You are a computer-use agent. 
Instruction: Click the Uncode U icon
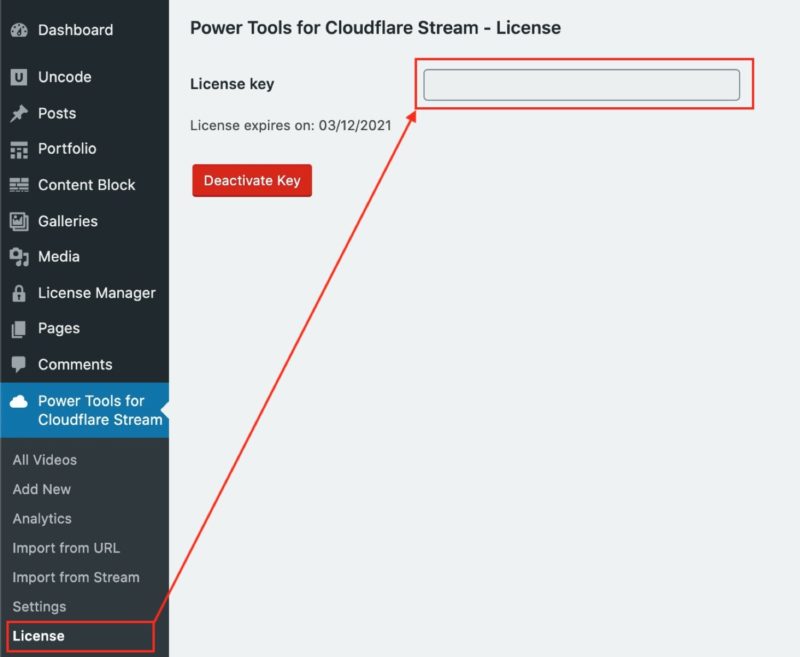(19, 77)
